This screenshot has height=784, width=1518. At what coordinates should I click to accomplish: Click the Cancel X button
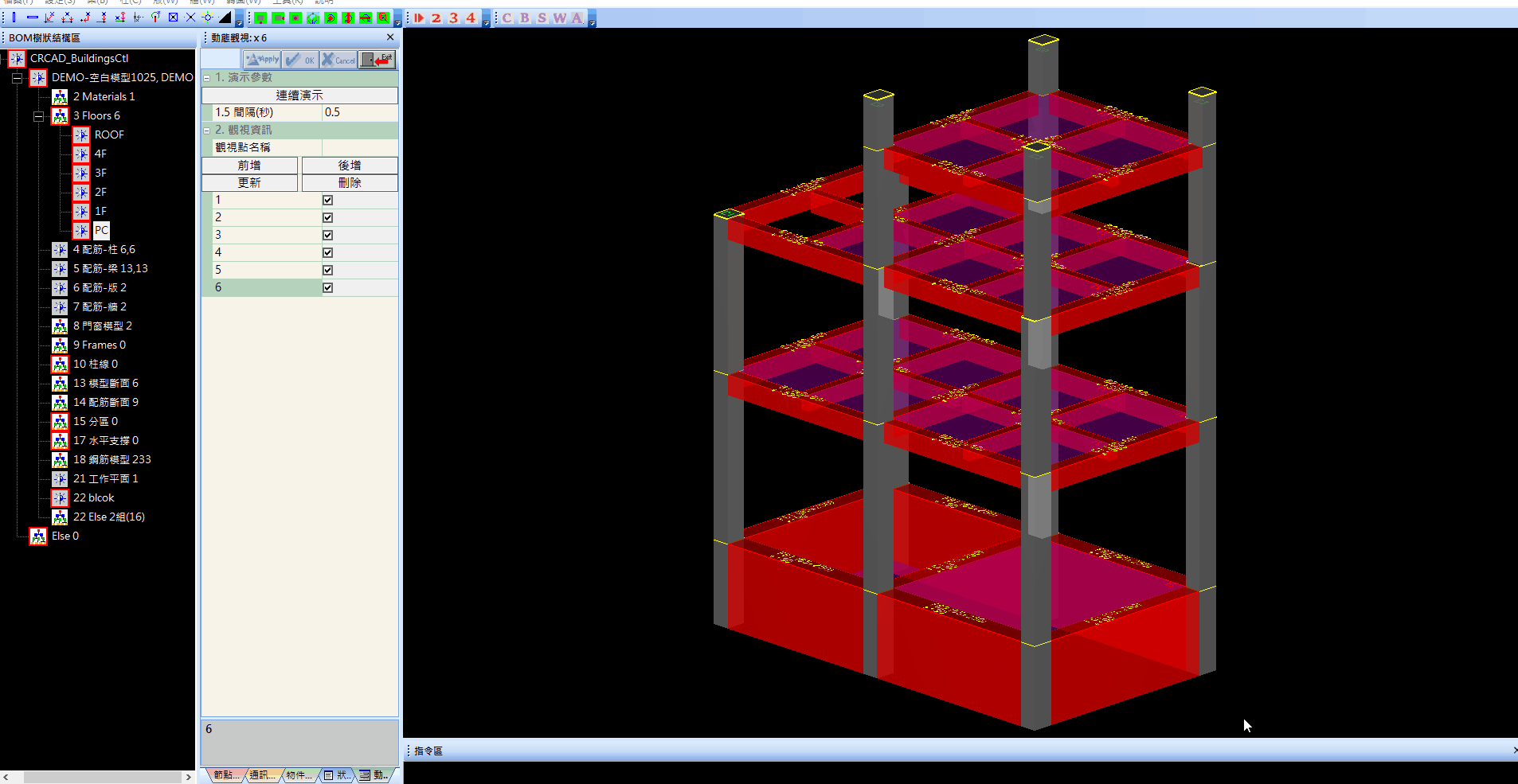[x=338, y=60]
